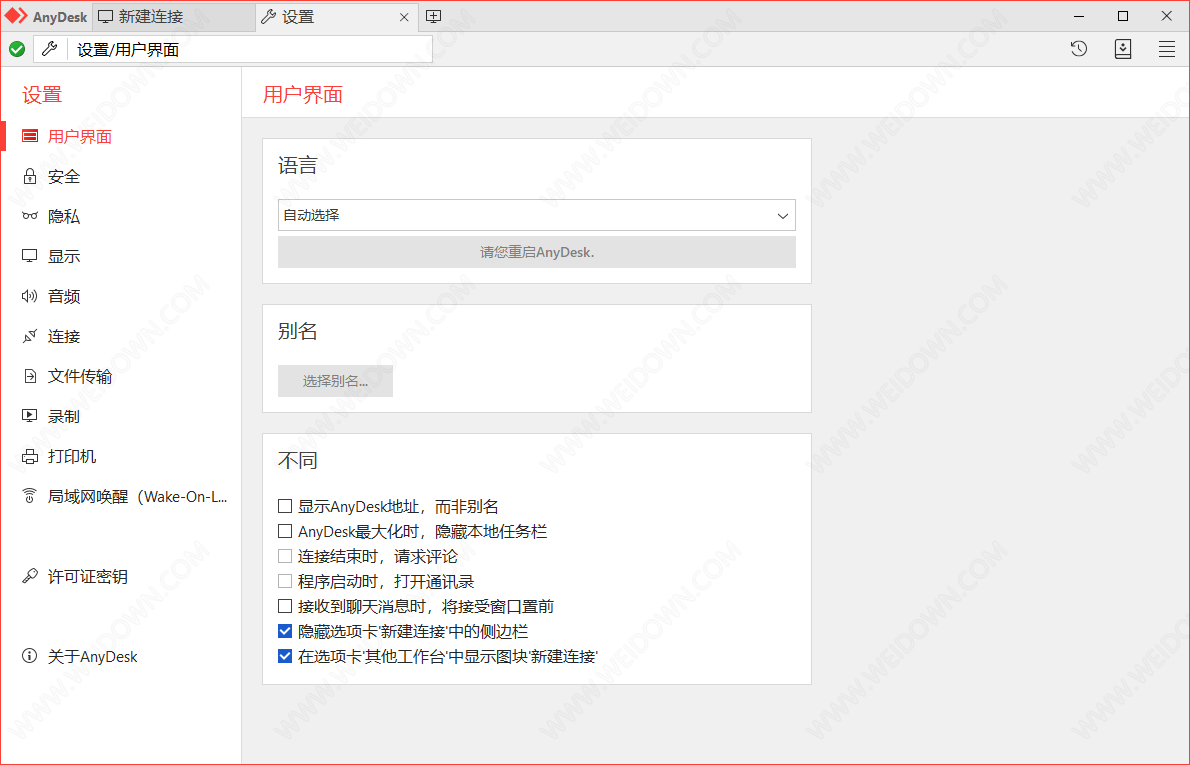Open the address book download icon

point(1122,49)
